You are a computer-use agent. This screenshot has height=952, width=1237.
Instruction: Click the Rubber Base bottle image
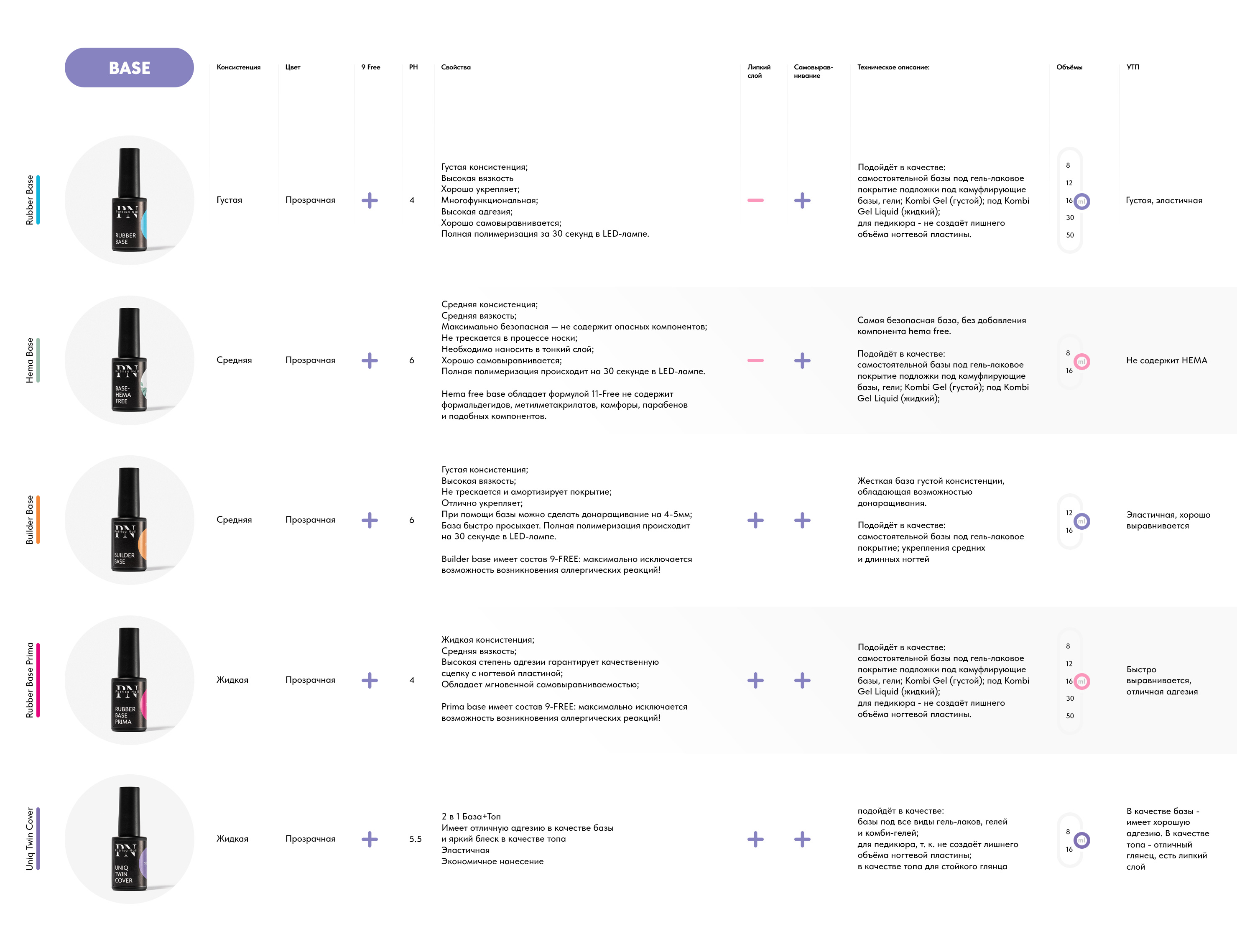pyautogui.click(x=130, y=200)
